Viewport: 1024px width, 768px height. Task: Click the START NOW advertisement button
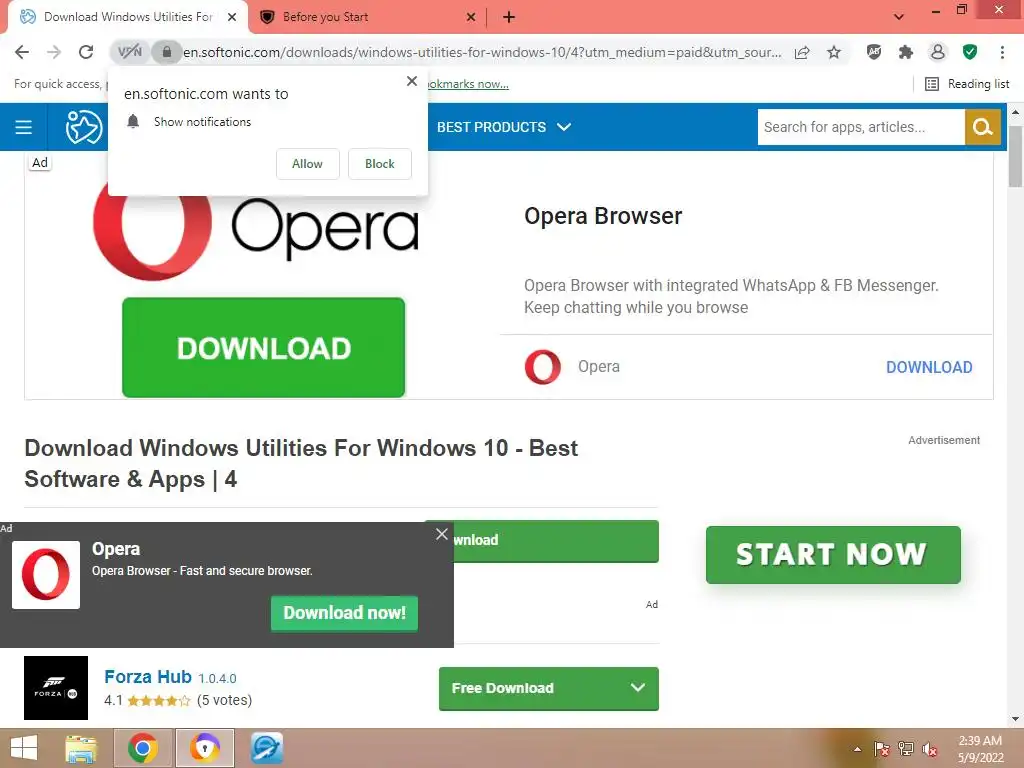coord(833,554)
